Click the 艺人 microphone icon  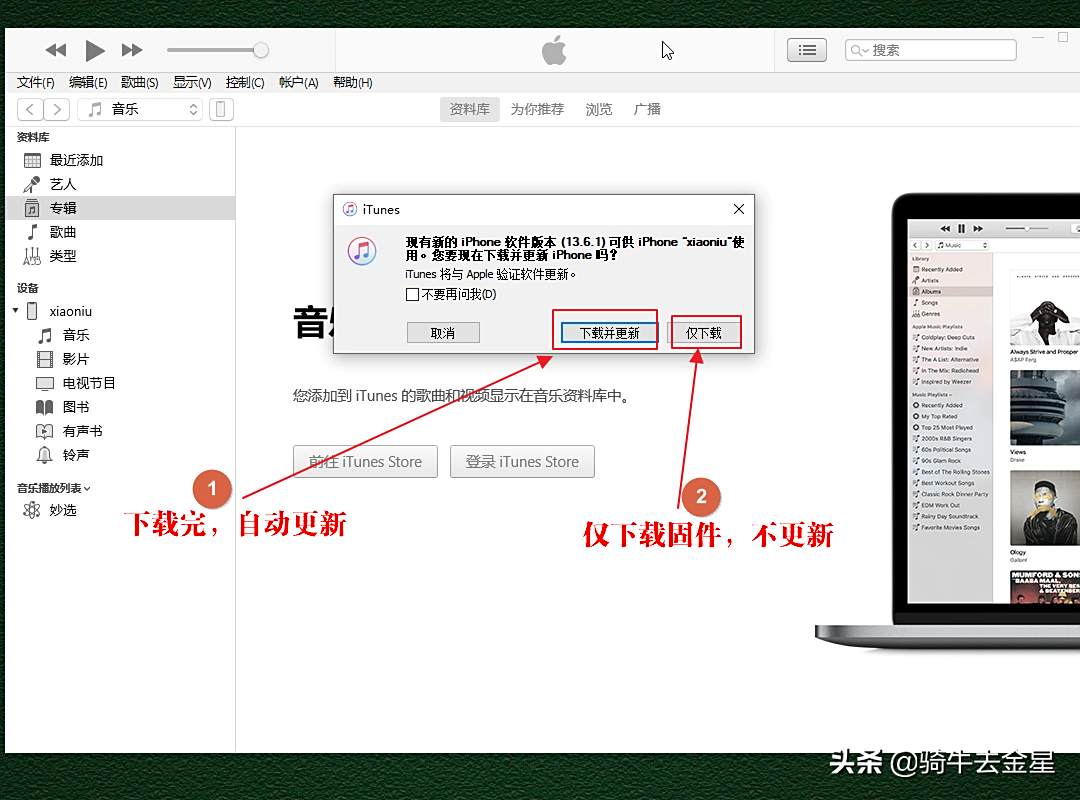coord(32,185)
